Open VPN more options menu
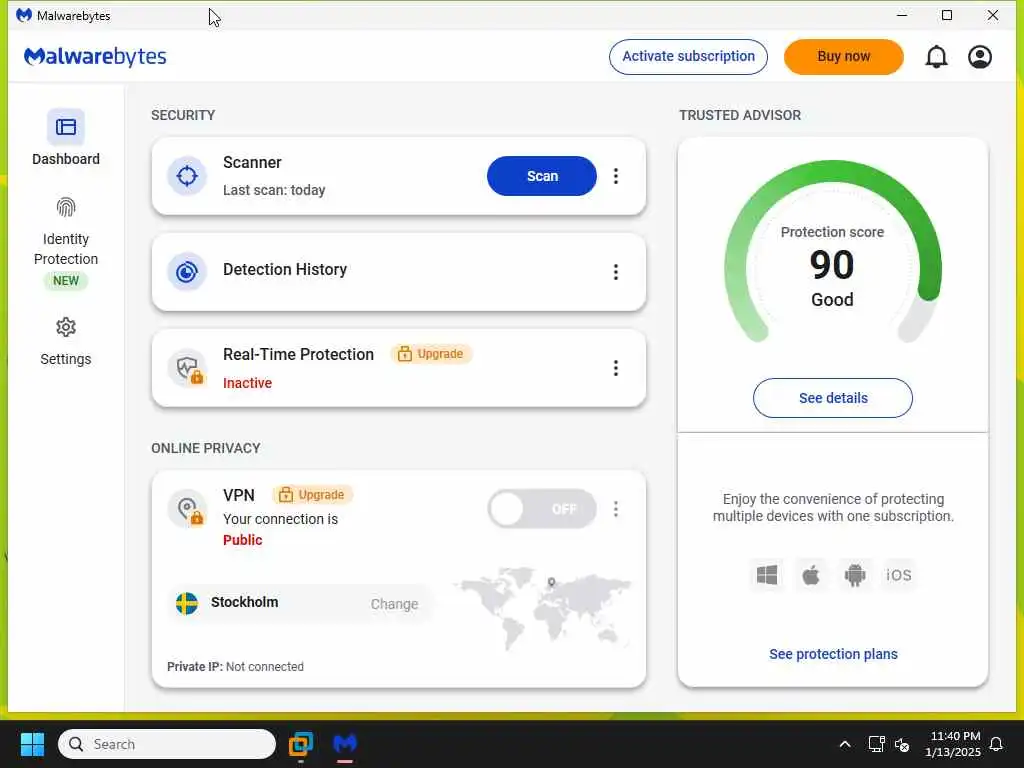1024x768 pixels. pos(615,509)
